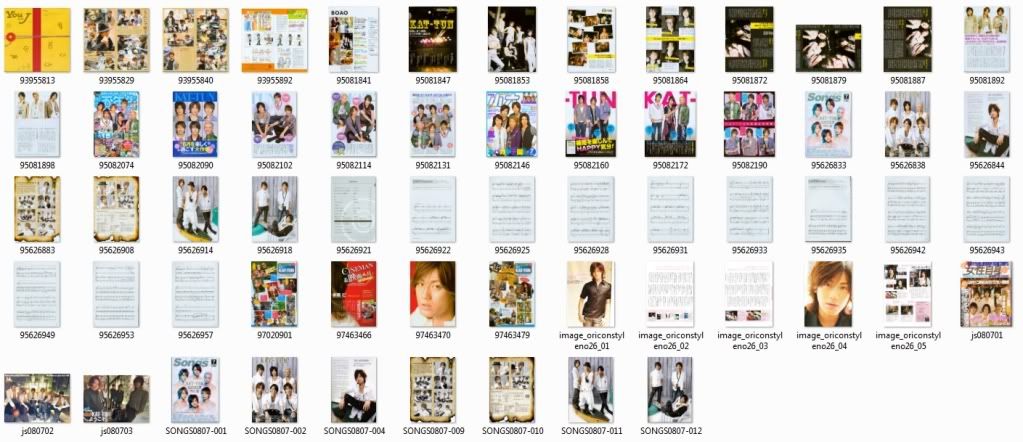Click the file name label 95626933
The image size is (1023, 442).
pos(749,250)
